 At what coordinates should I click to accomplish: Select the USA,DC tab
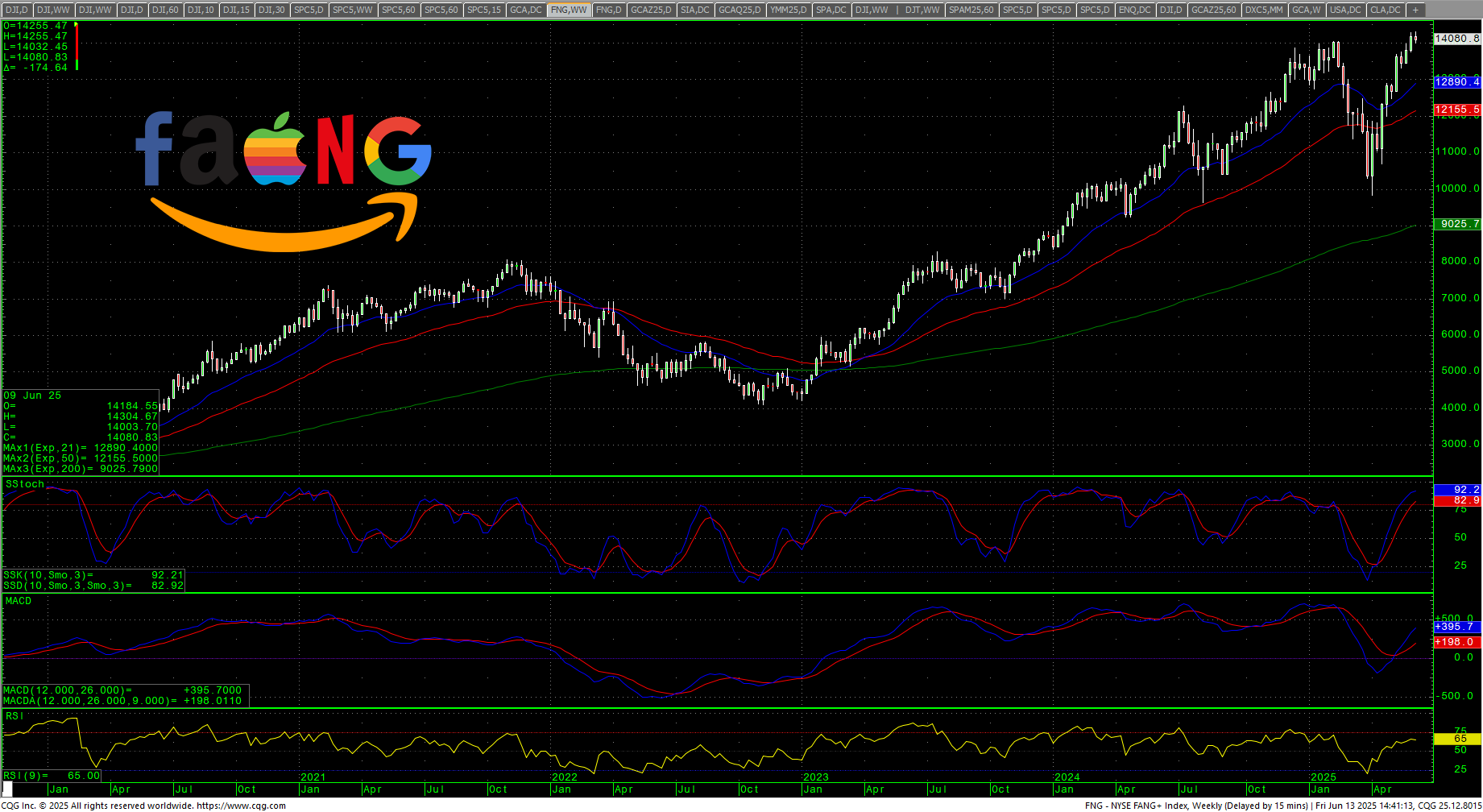pos(1345,10)
